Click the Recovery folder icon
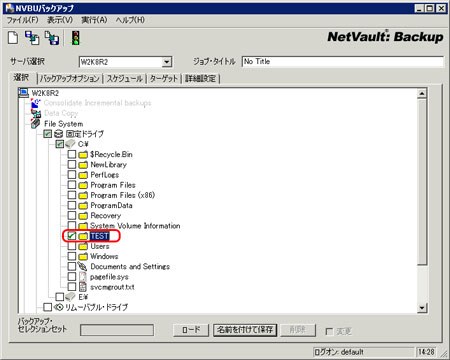Screen dimensions: 450x360 click(83, 216)
